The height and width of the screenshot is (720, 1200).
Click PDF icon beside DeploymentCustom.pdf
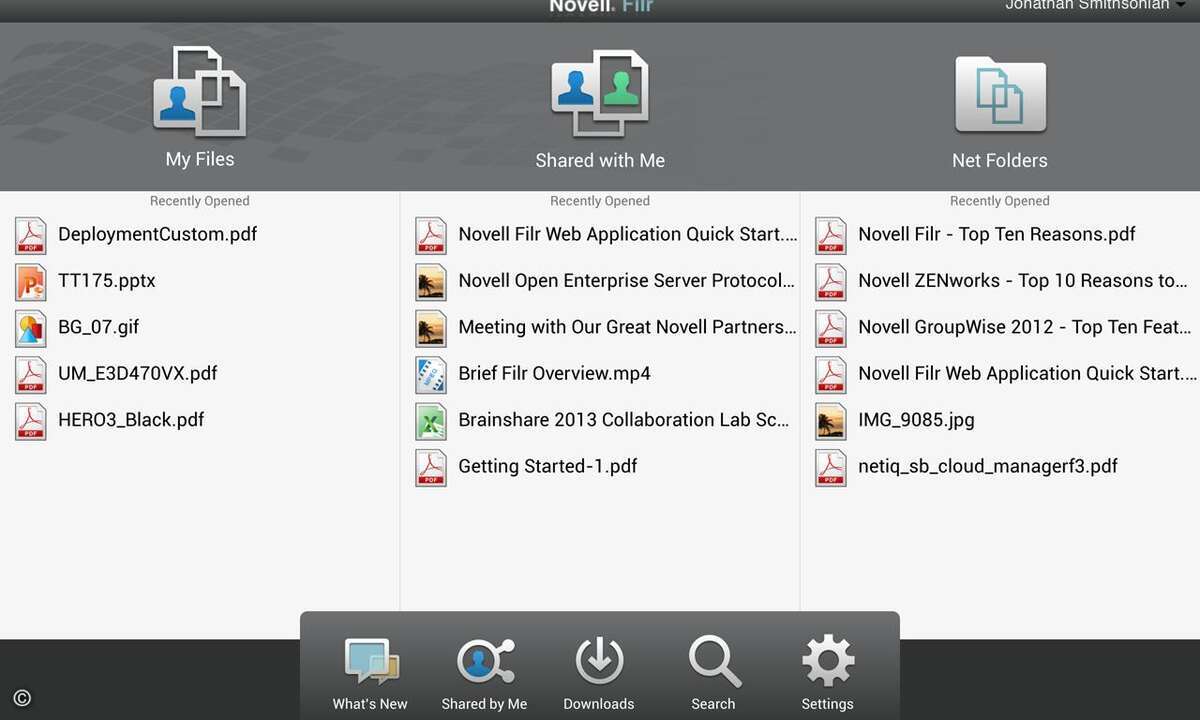31,235
